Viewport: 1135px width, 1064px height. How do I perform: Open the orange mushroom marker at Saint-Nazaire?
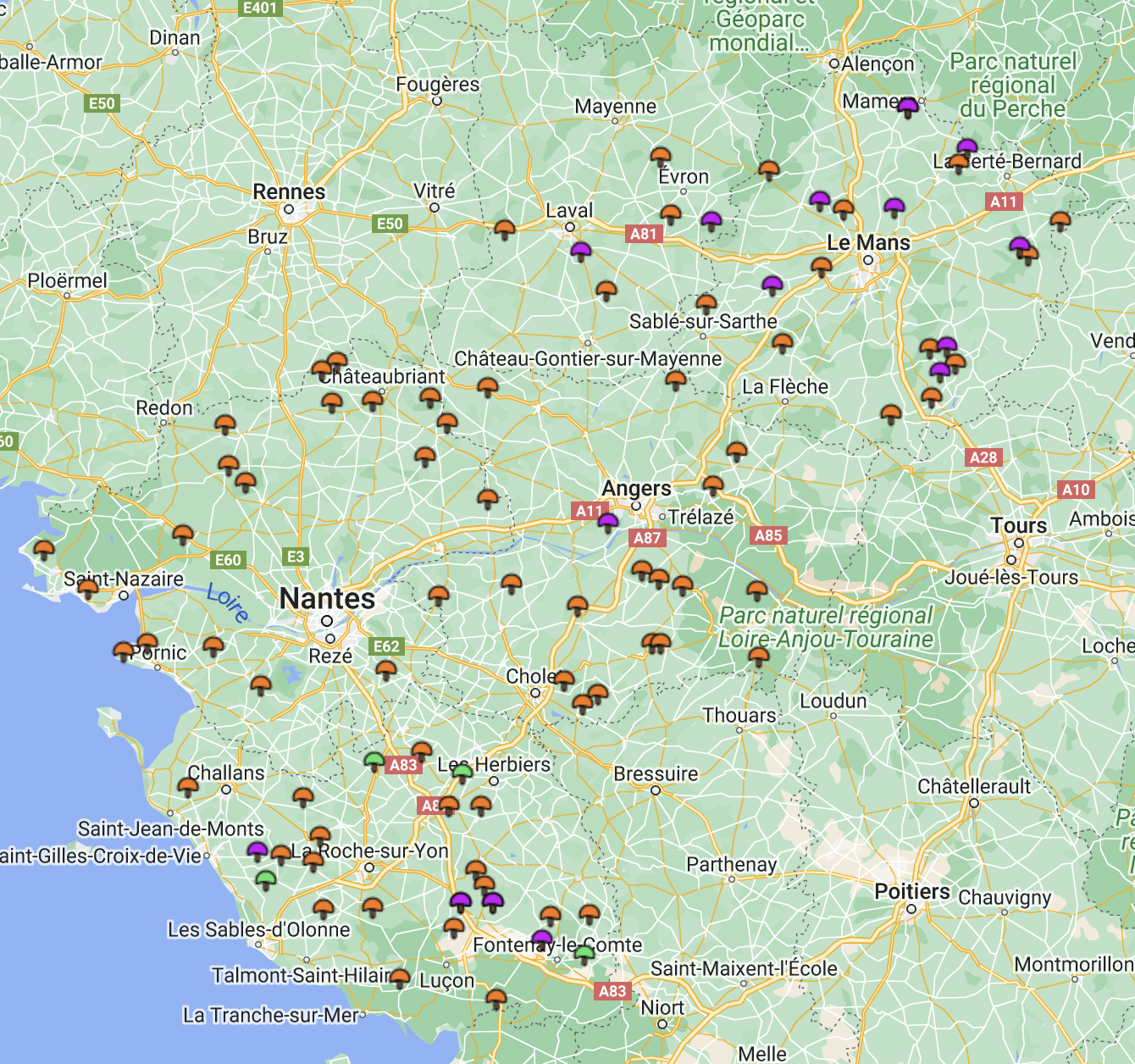[x=88, y=588]
